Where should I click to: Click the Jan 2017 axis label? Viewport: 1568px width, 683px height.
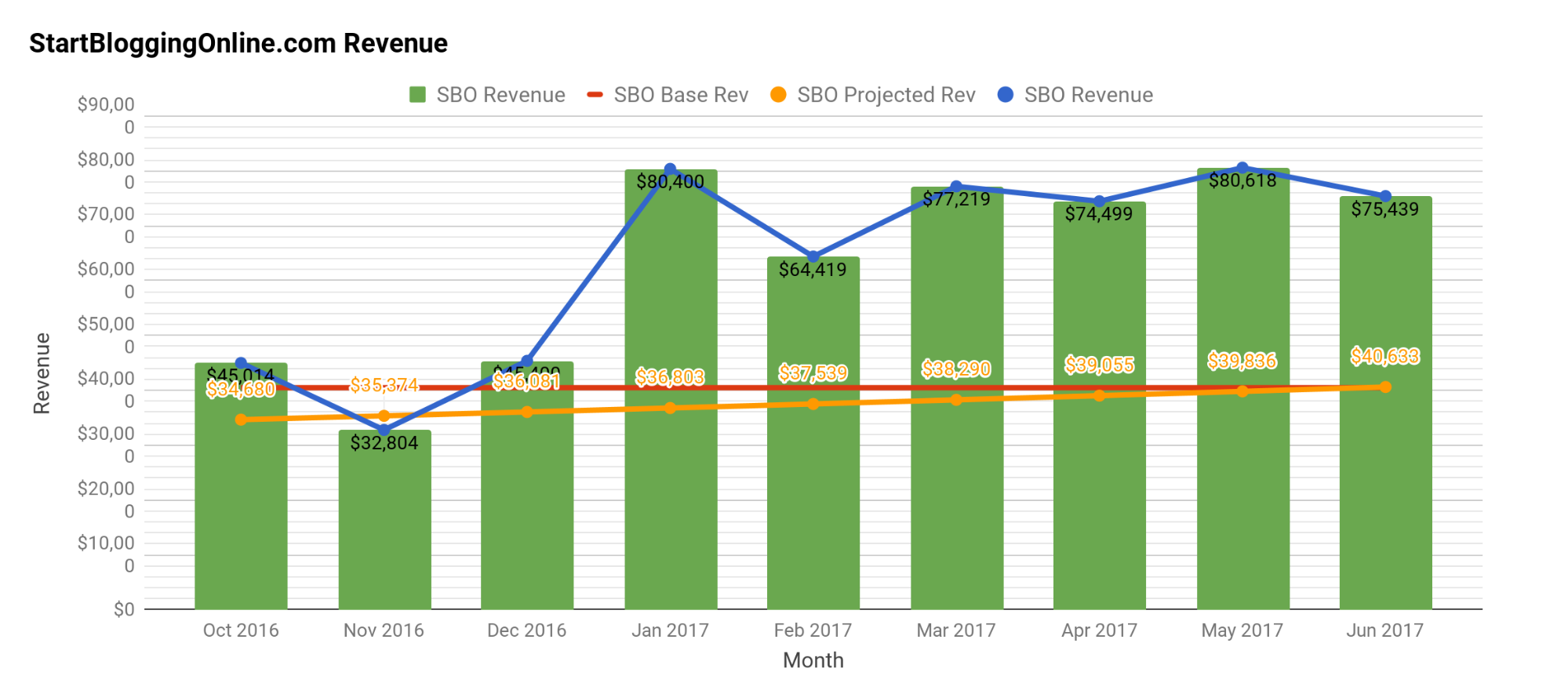[x=670, y=630]
